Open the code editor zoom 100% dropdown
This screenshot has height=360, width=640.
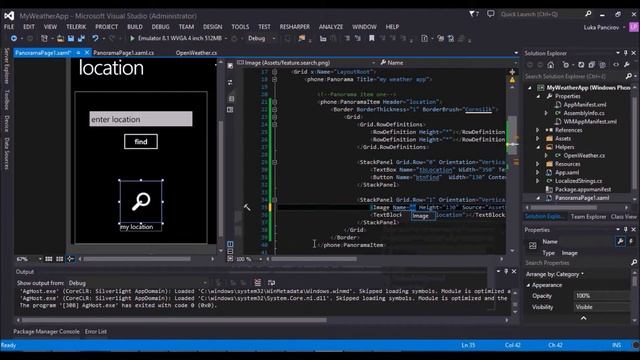pos(260,259)
